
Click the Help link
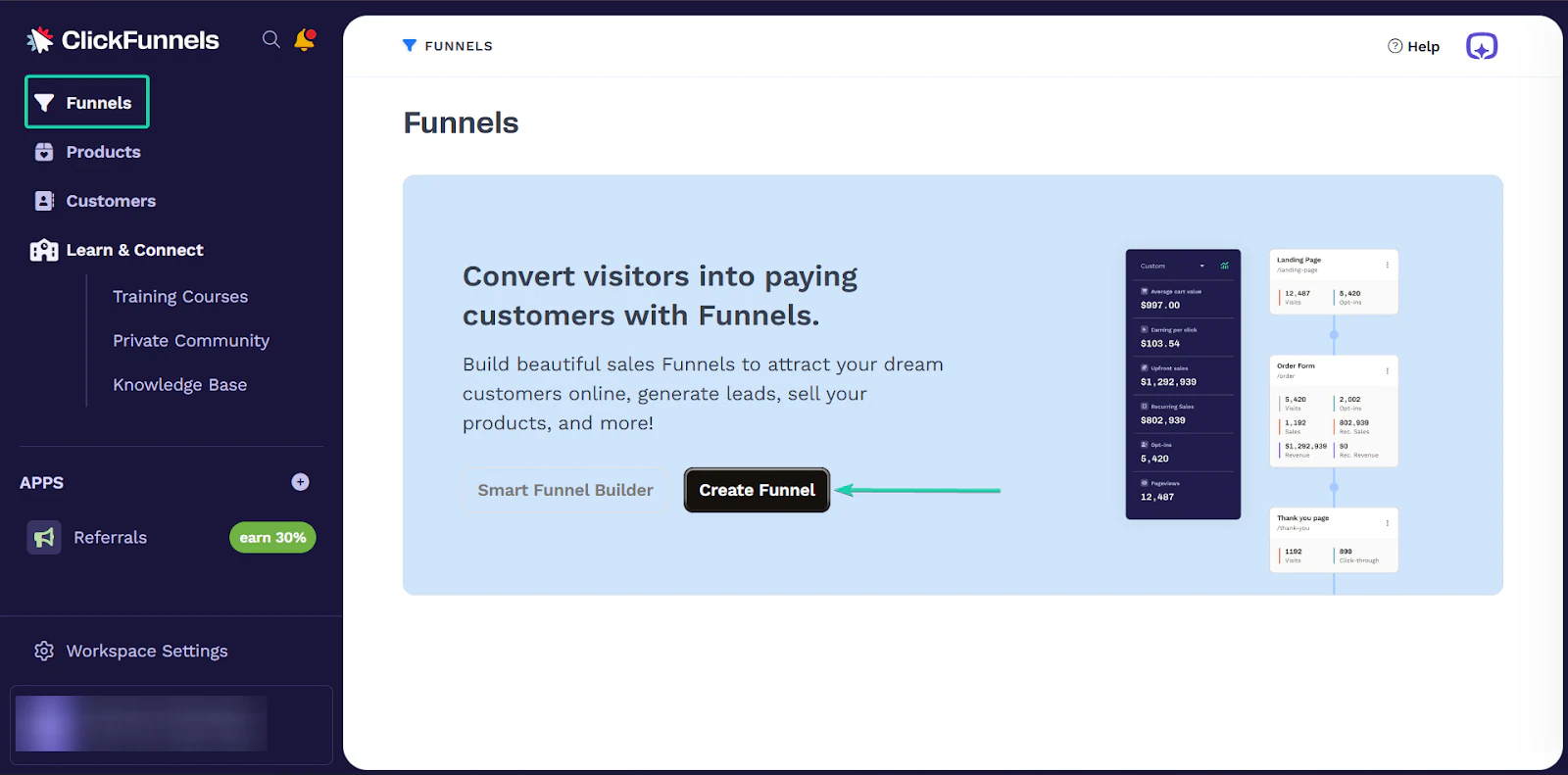[1413, 46]
